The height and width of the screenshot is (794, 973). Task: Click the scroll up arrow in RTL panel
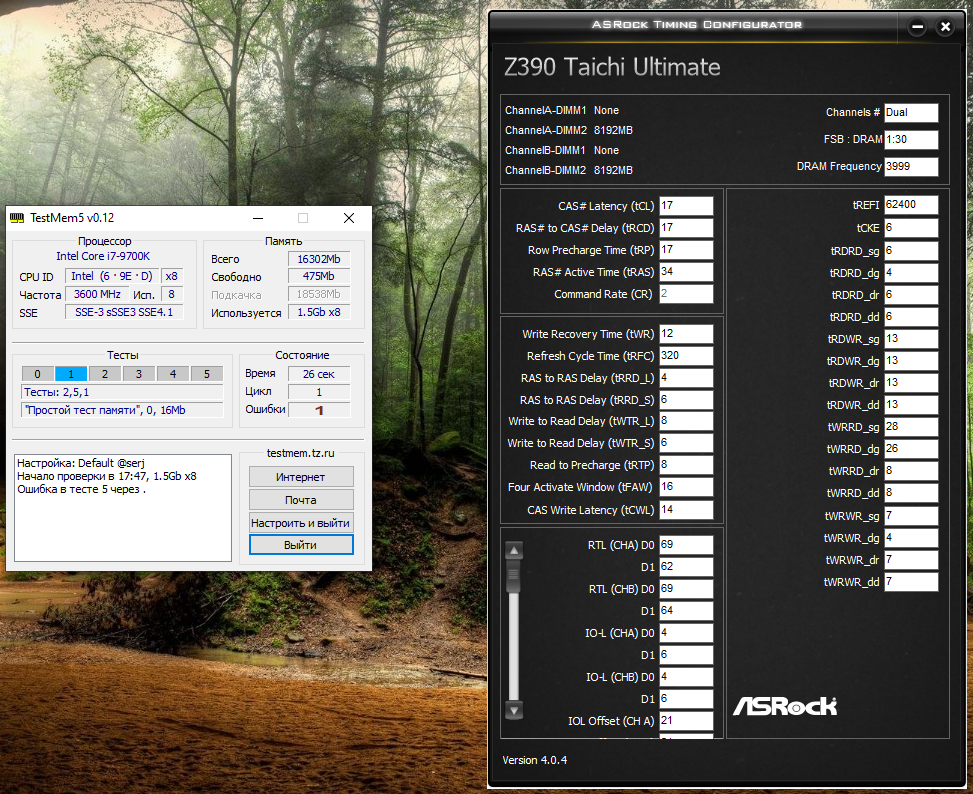coord(514,550)
